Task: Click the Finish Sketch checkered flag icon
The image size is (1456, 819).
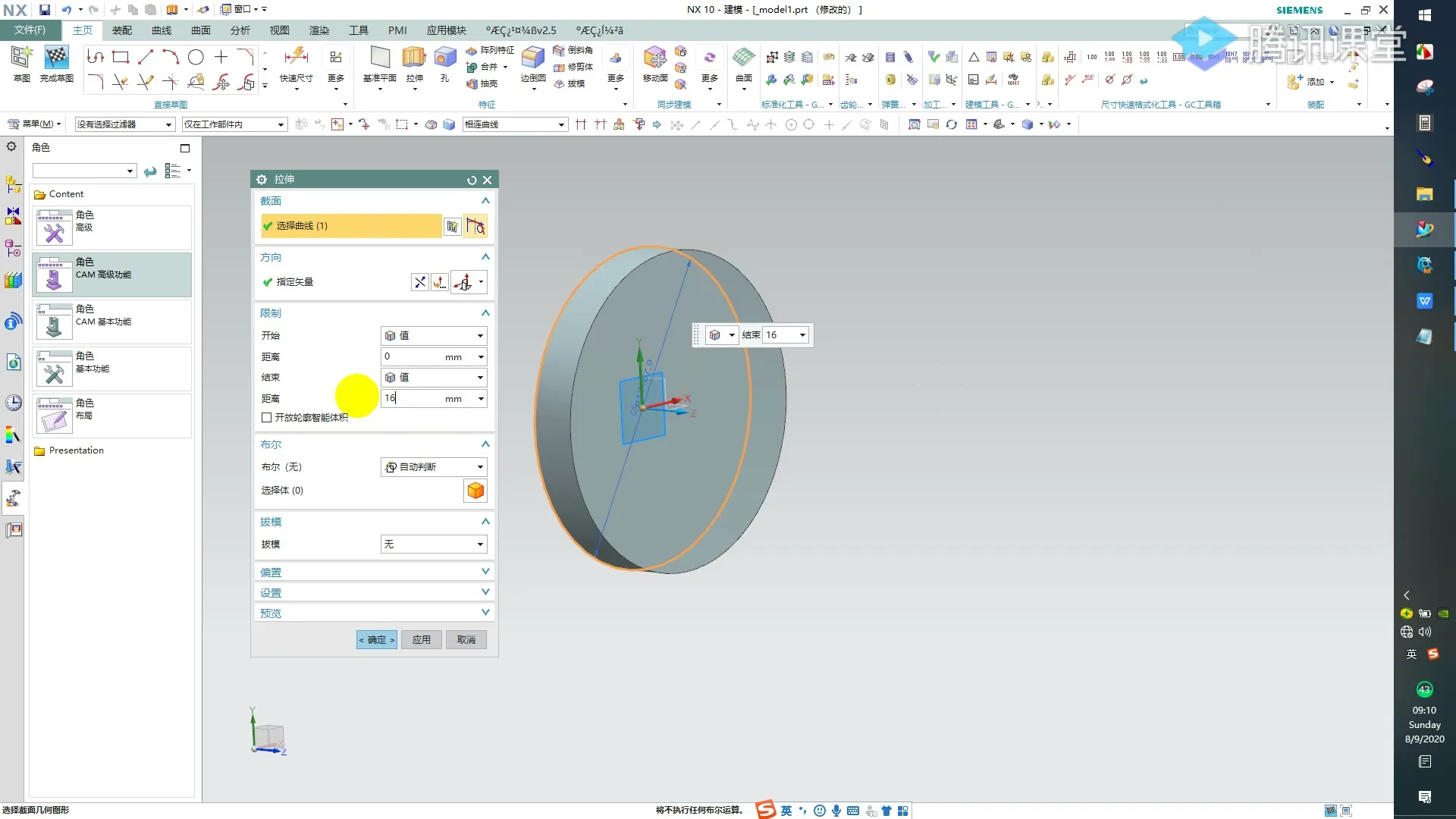Action: (x=56, y=58)
